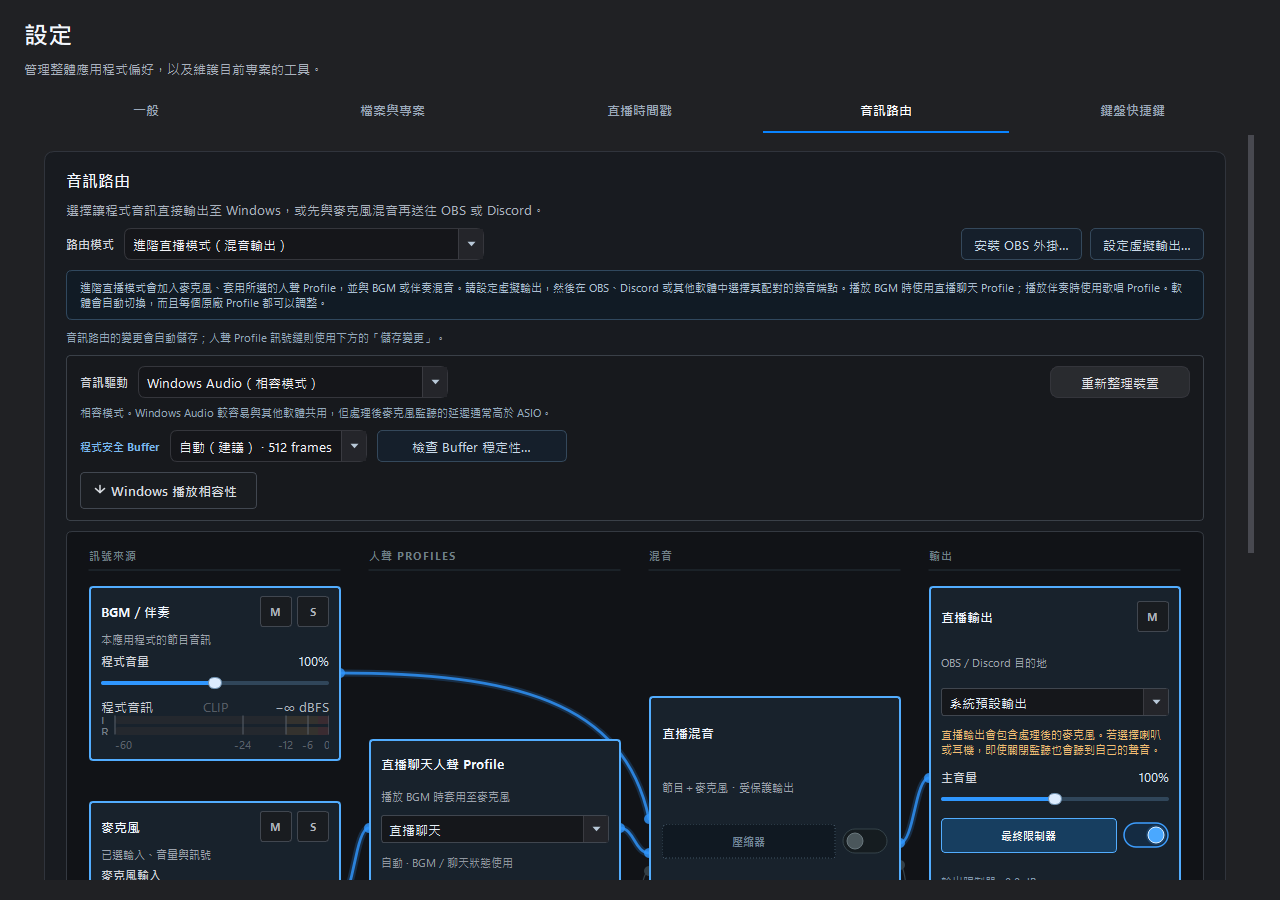Click the 設定 page title

[x=48, y=35]
